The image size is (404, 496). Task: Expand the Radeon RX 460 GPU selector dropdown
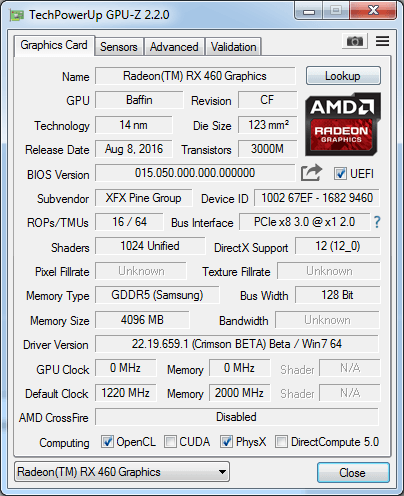coord(122,472)
